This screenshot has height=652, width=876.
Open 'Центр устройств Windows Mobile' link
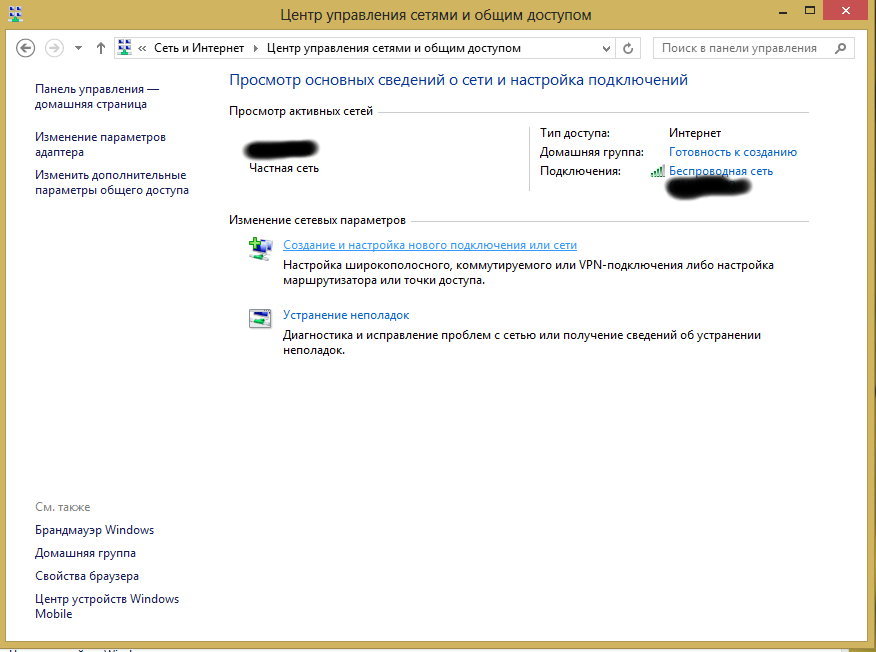click(x=107, y=606)
